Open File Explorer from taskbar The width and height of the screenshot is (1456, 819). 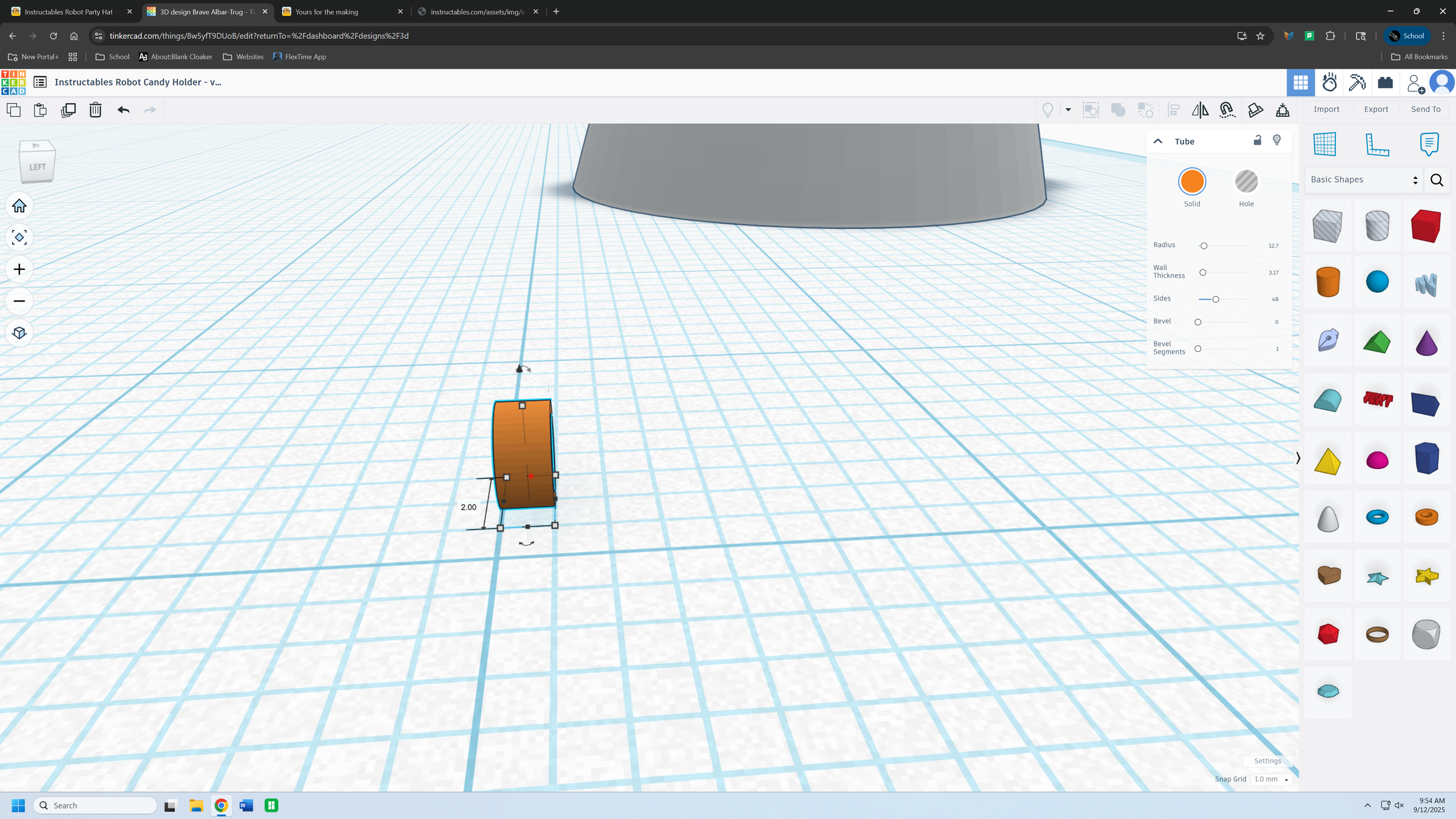click(x=195, y=806)
